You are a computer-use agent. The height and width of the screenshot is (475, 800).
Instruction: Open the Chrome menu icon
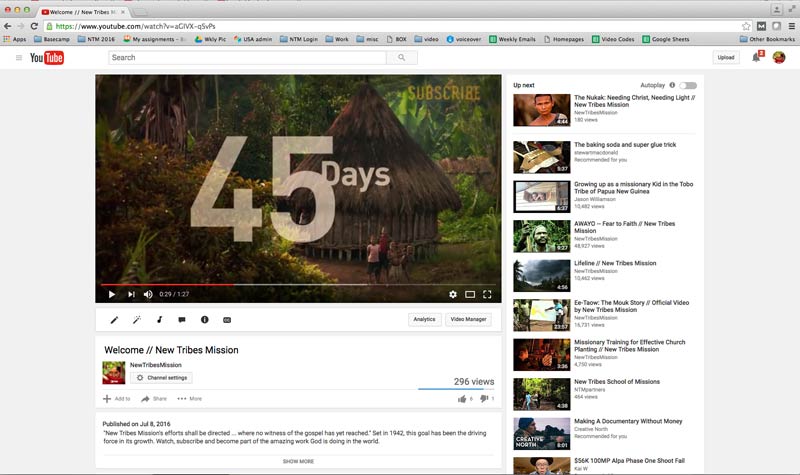791,26
